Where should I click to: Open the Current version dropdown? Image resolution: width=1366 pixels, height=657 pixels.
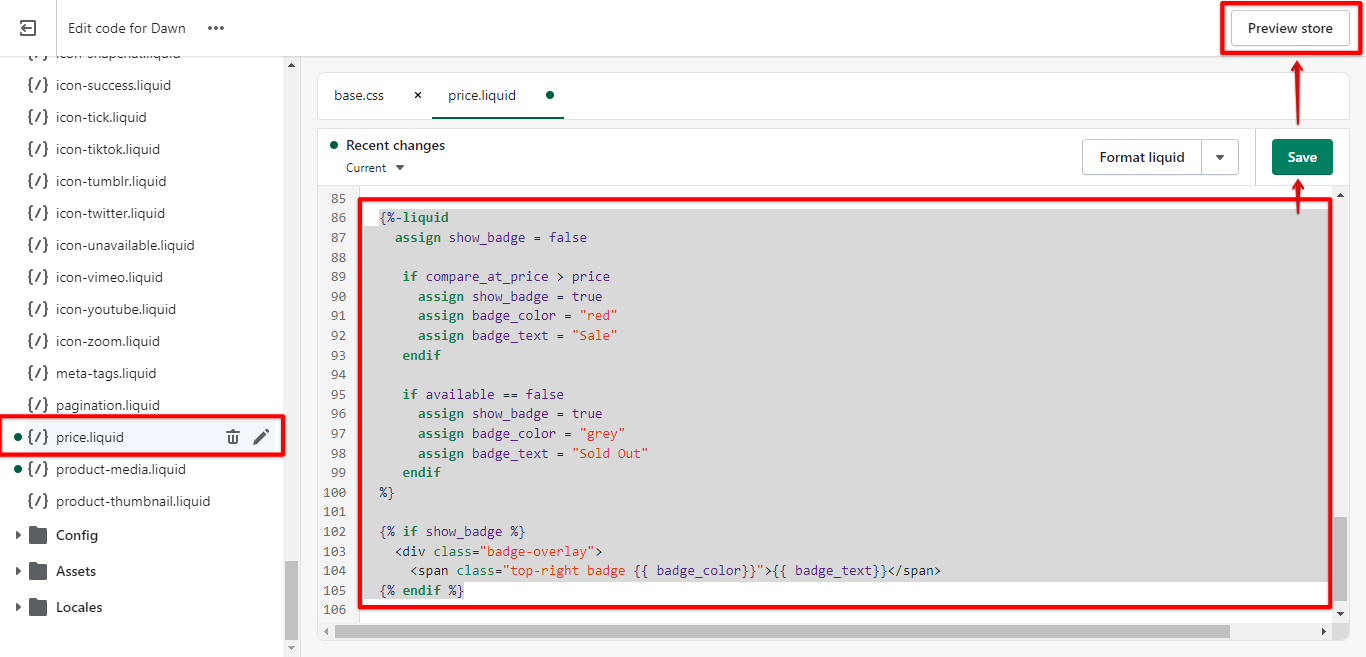[375, 168]
